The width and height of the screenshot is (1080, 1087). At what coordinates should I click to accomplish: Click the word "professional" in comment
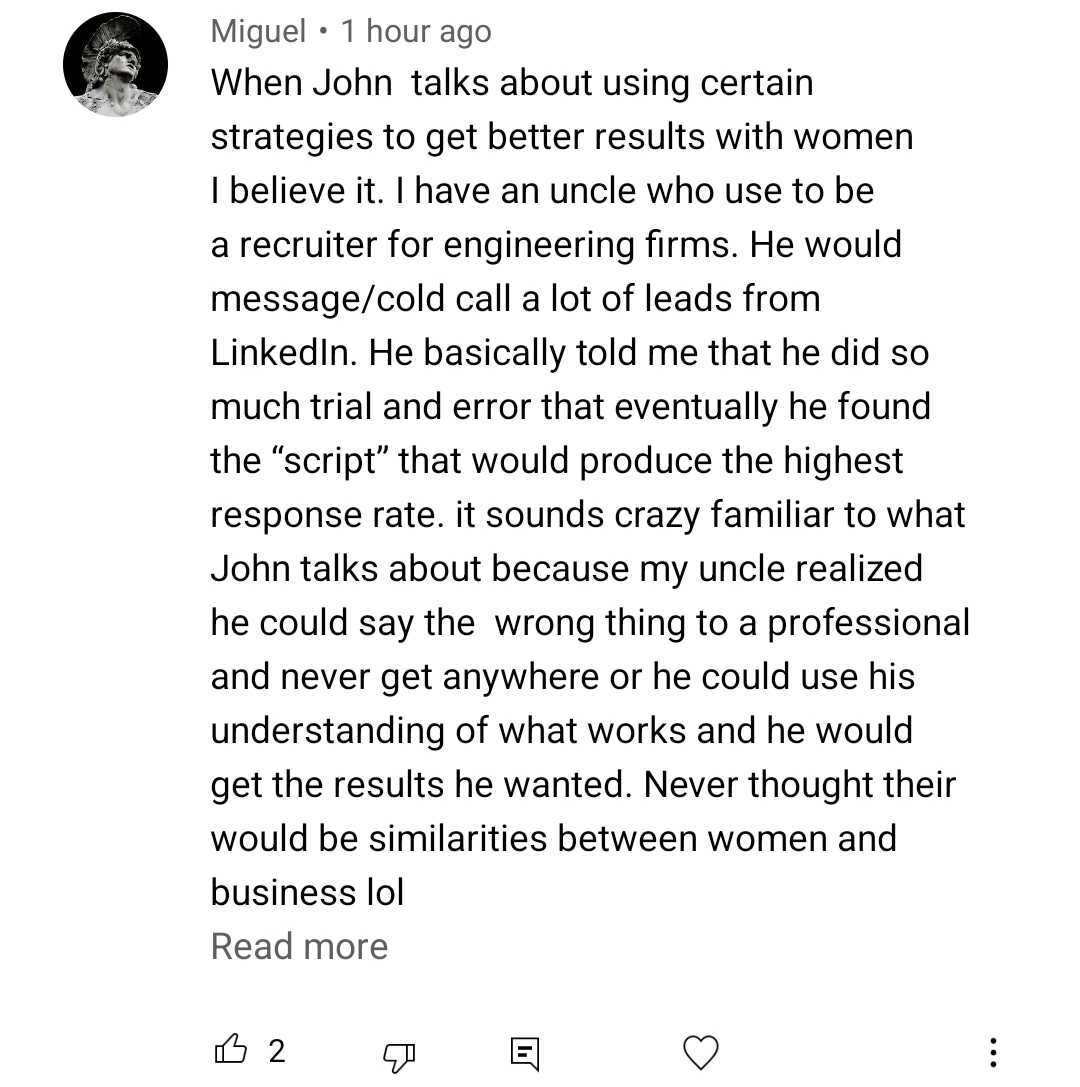pyautogui.click(x=868, y=622)
